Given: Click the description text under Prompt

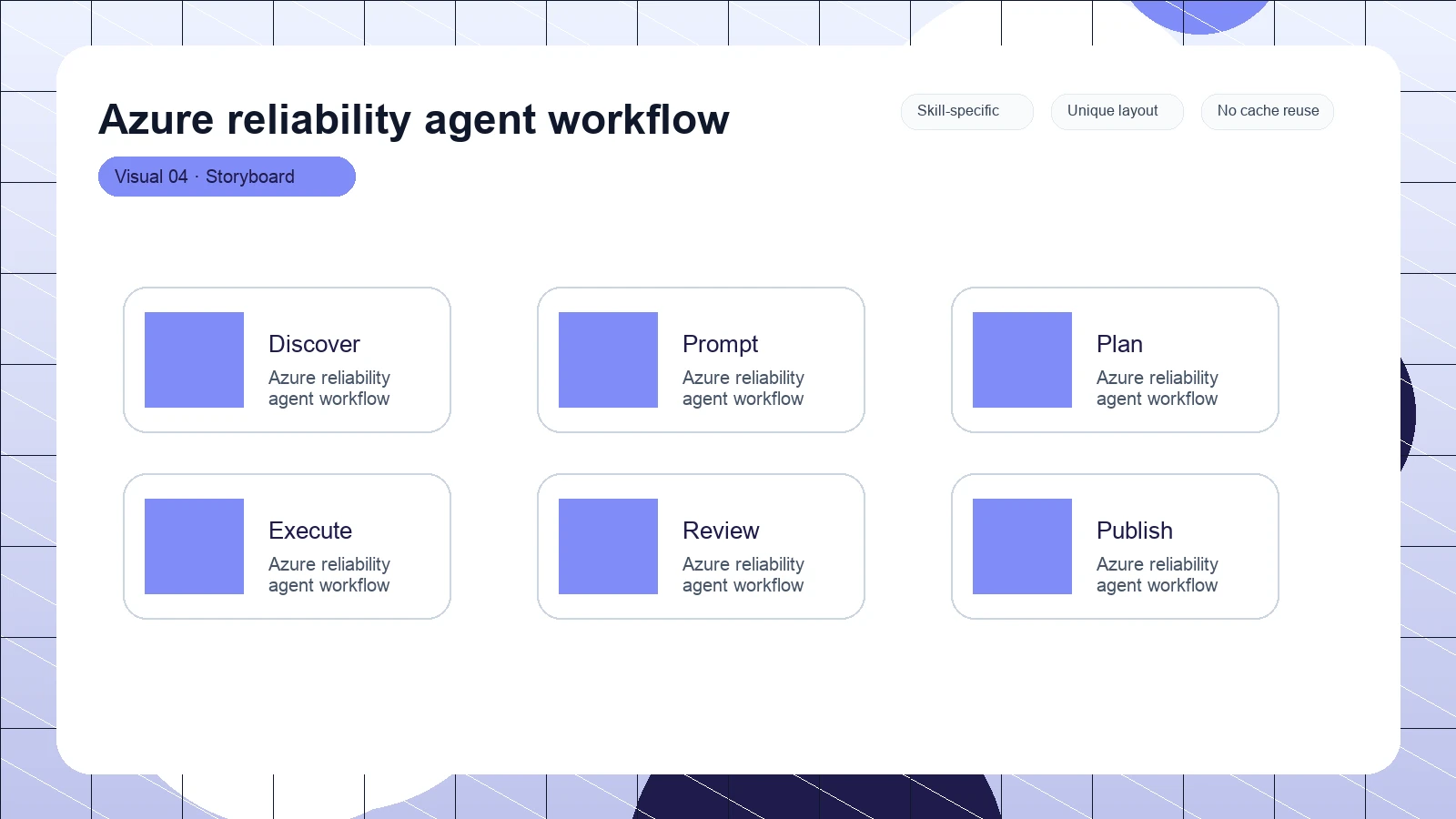Looking at the screenshot, I should (x=743, y=389).
